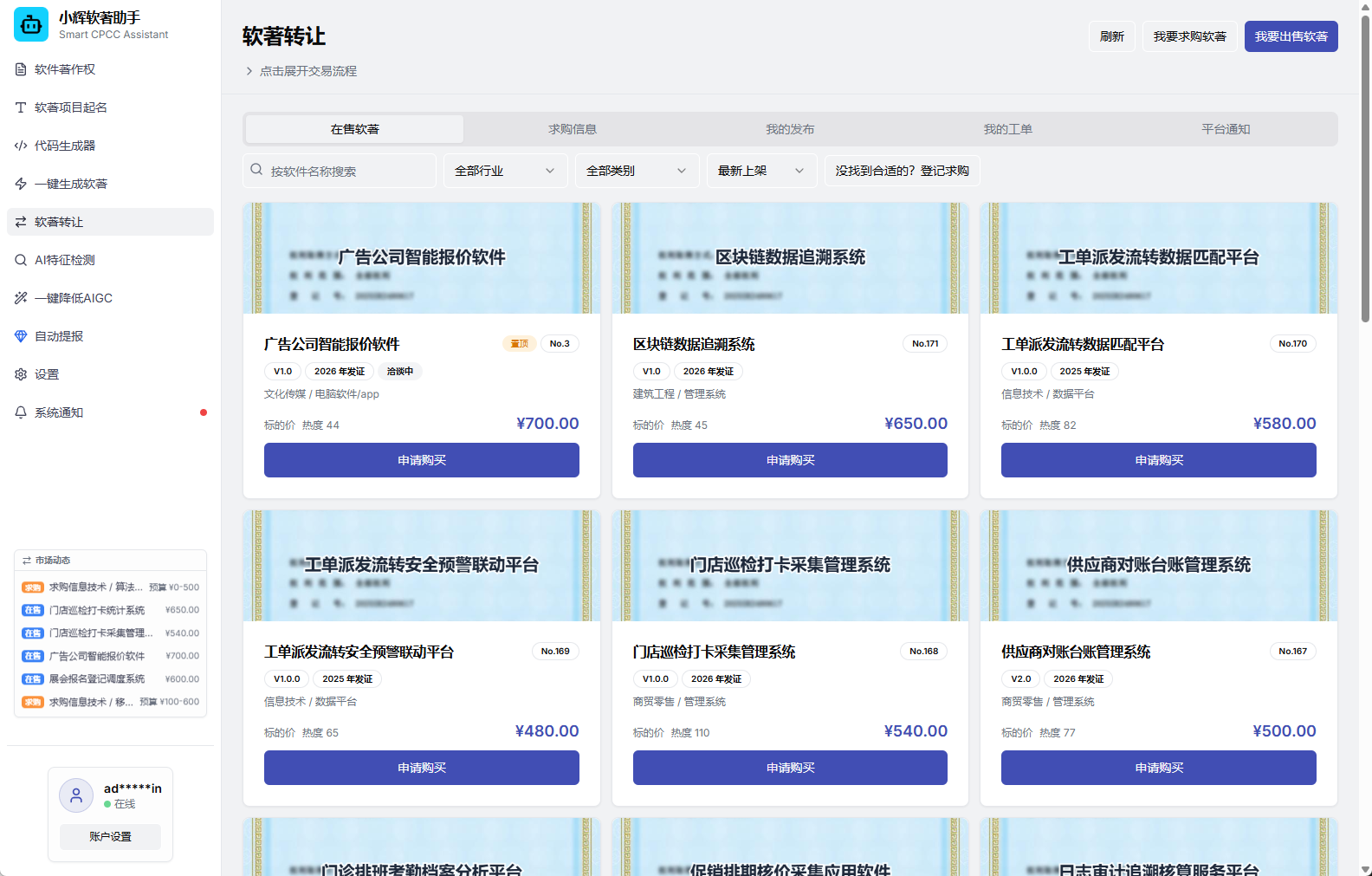Click the 一键降低AIGC magic wand icon

21,298
